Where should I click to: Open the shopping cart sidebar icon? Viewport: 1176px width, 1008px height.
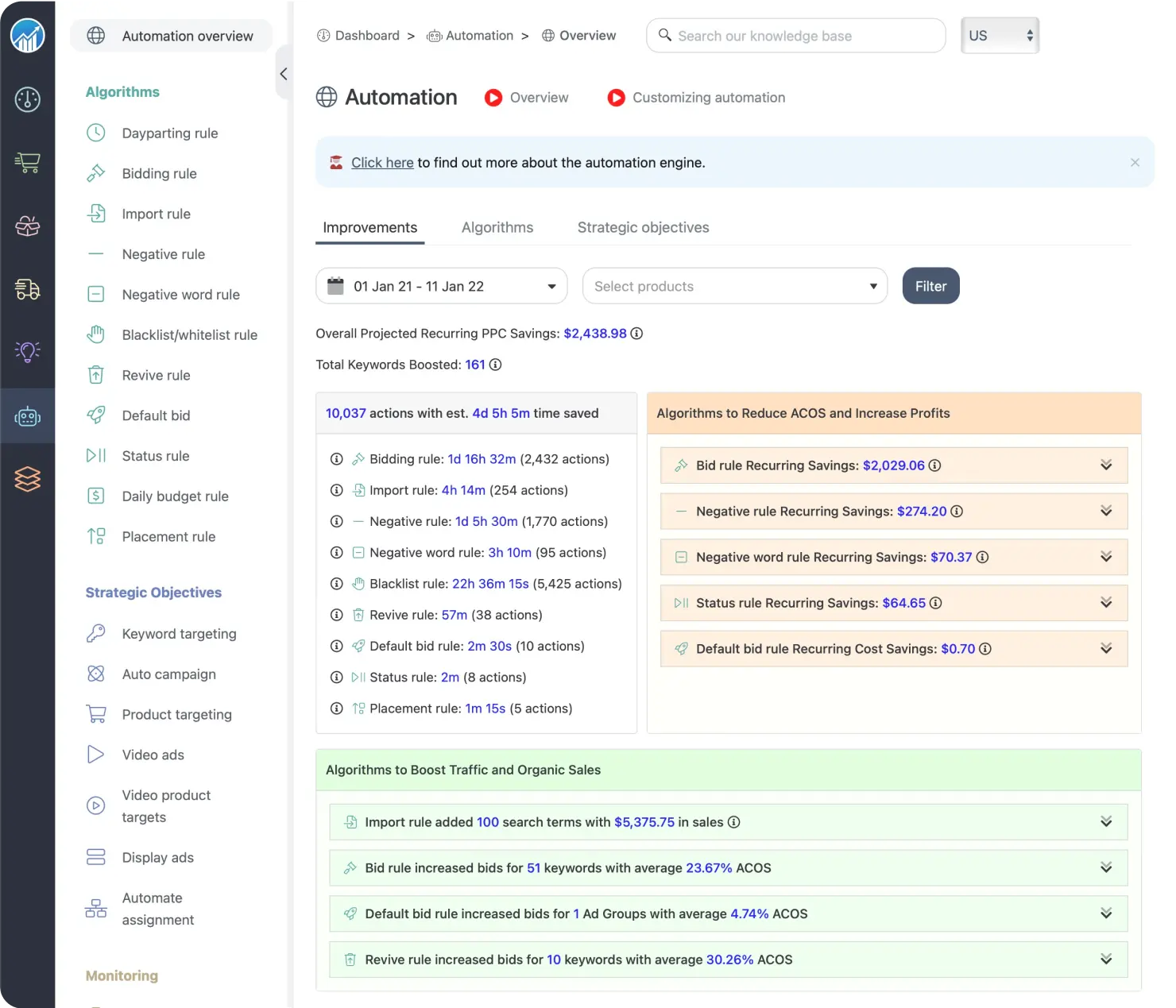point(27,162)
